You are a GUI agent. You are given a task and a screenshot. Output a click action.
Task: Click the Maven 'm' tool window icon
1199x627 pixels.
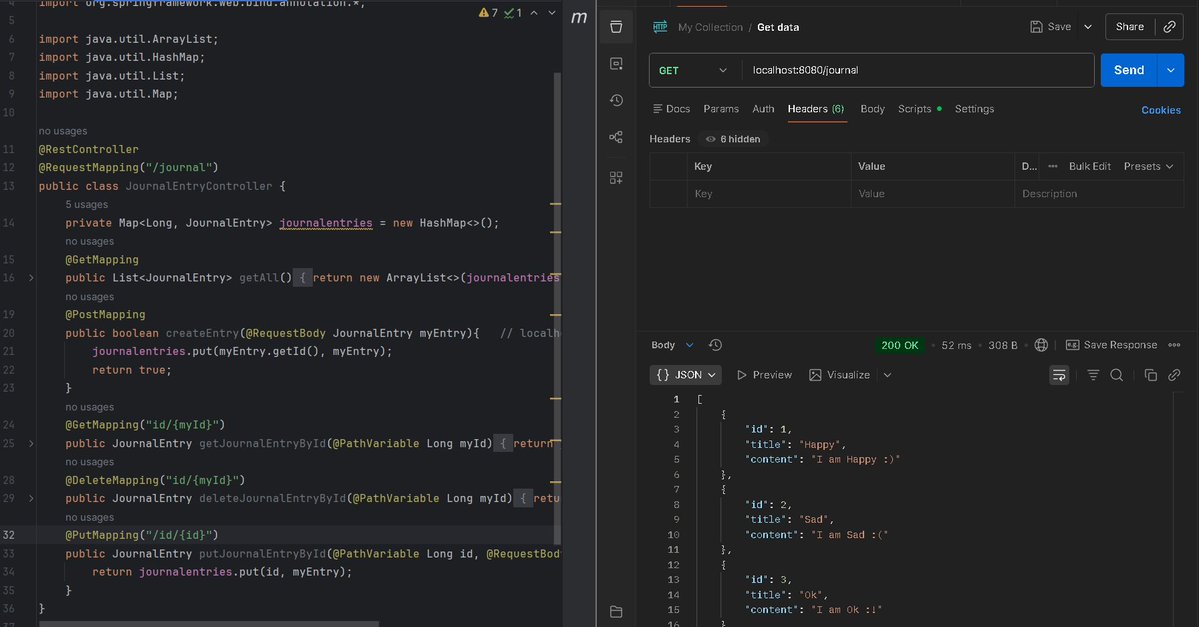[579, 17]
